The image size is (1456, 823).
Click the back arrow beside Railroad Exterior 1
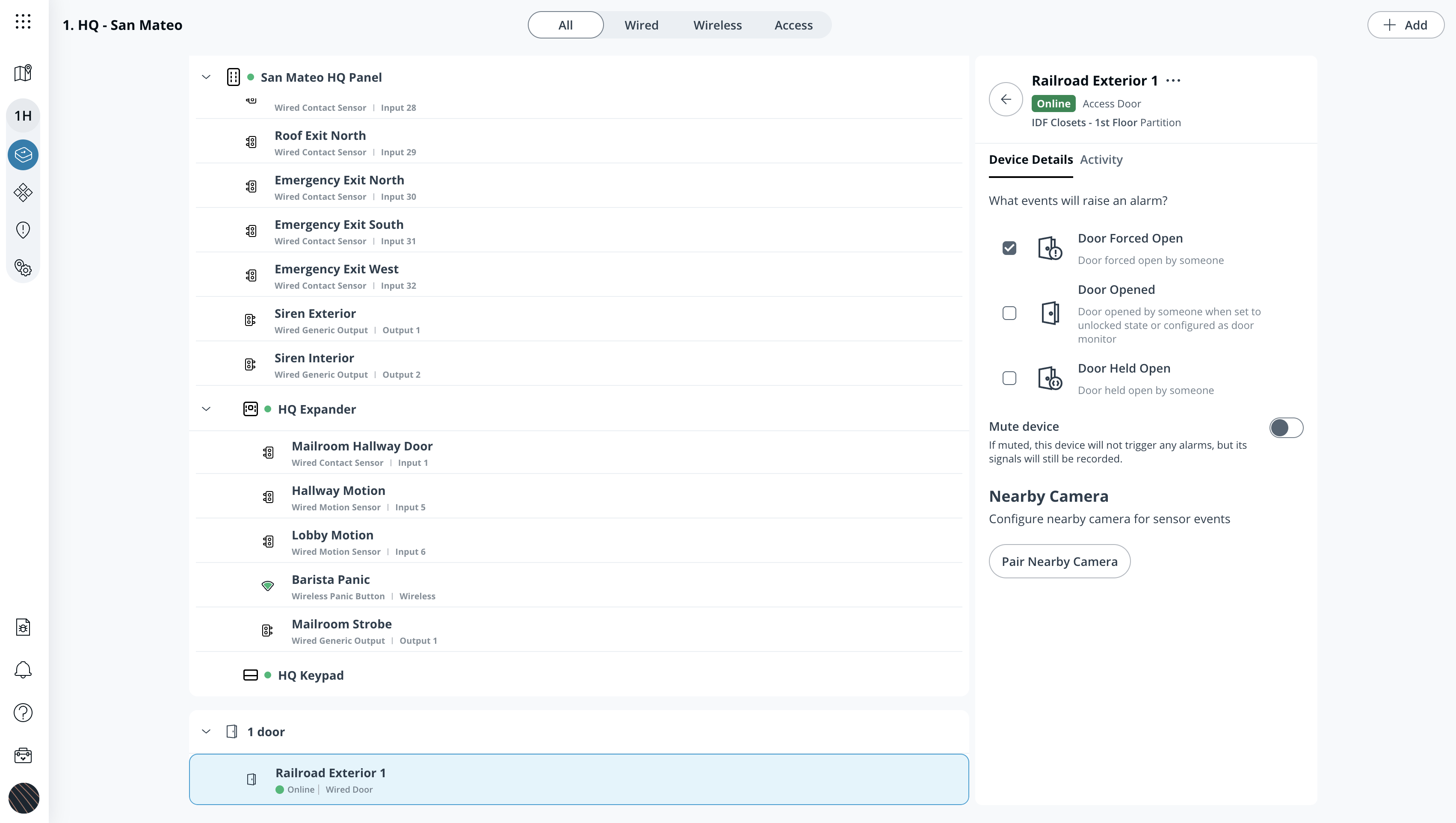[x=1006, y=100]
